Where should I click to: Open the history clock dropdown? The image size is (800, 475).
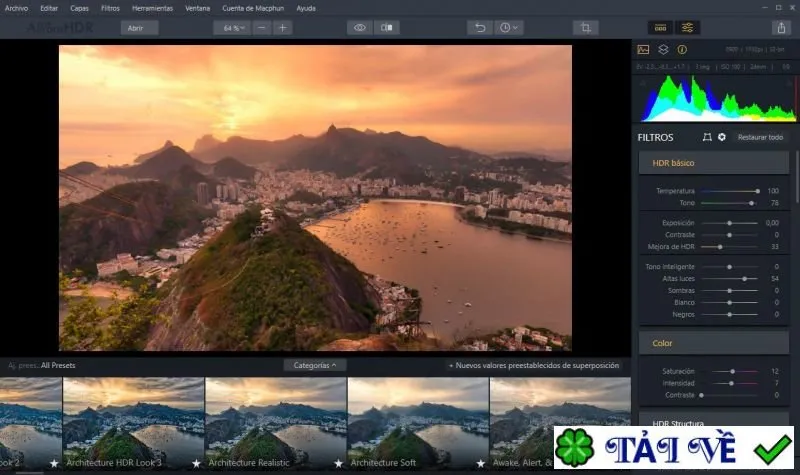pos(508,28)
